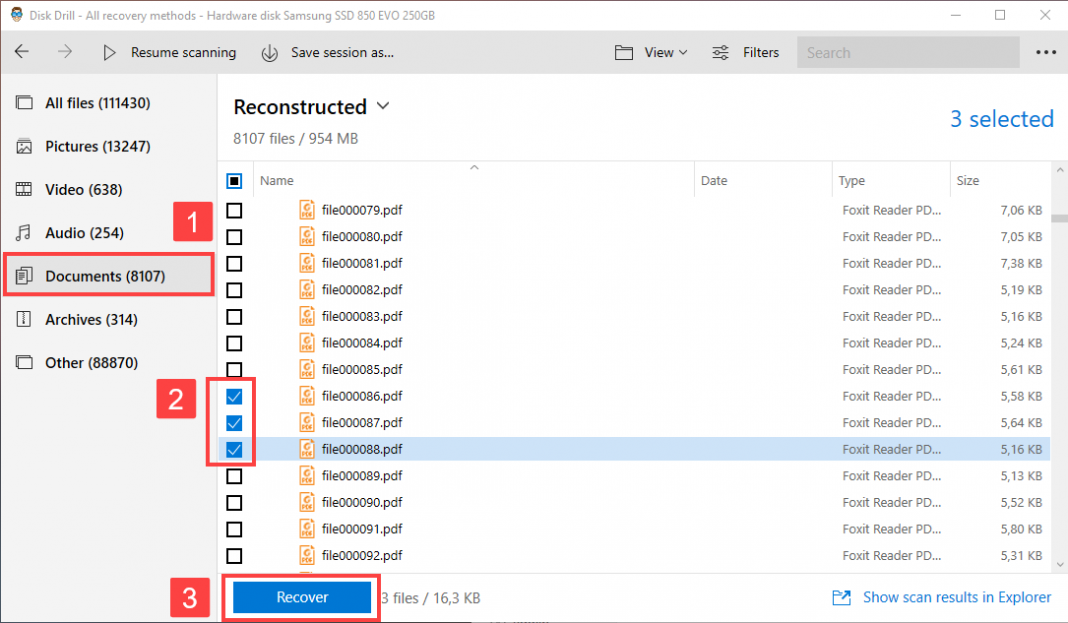1068x623 pixels.
Task: Click the PDF icon next to file000079.pdf
Action: [x=306, y=209]
